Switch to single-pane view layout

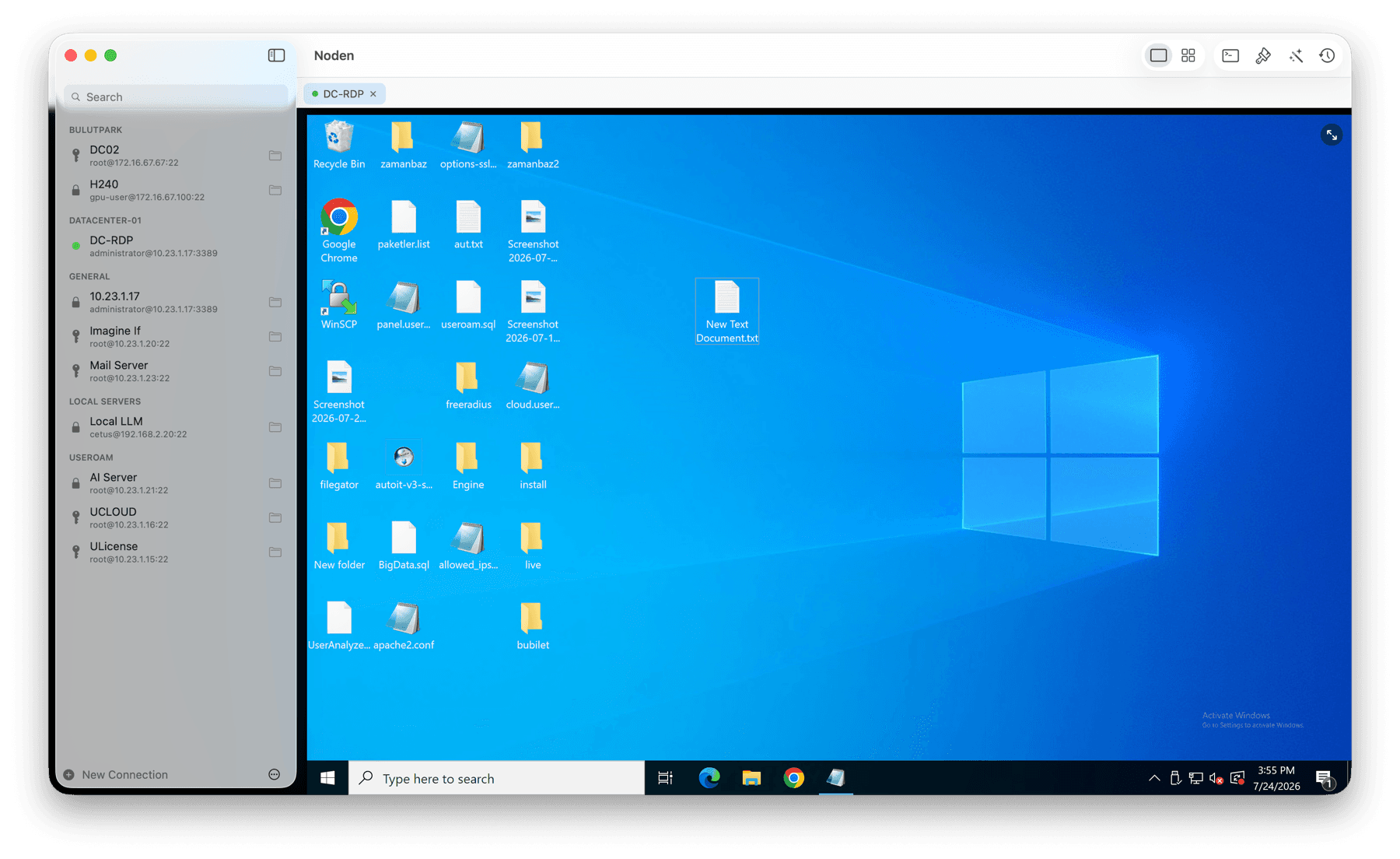(x=1158, y=55)
